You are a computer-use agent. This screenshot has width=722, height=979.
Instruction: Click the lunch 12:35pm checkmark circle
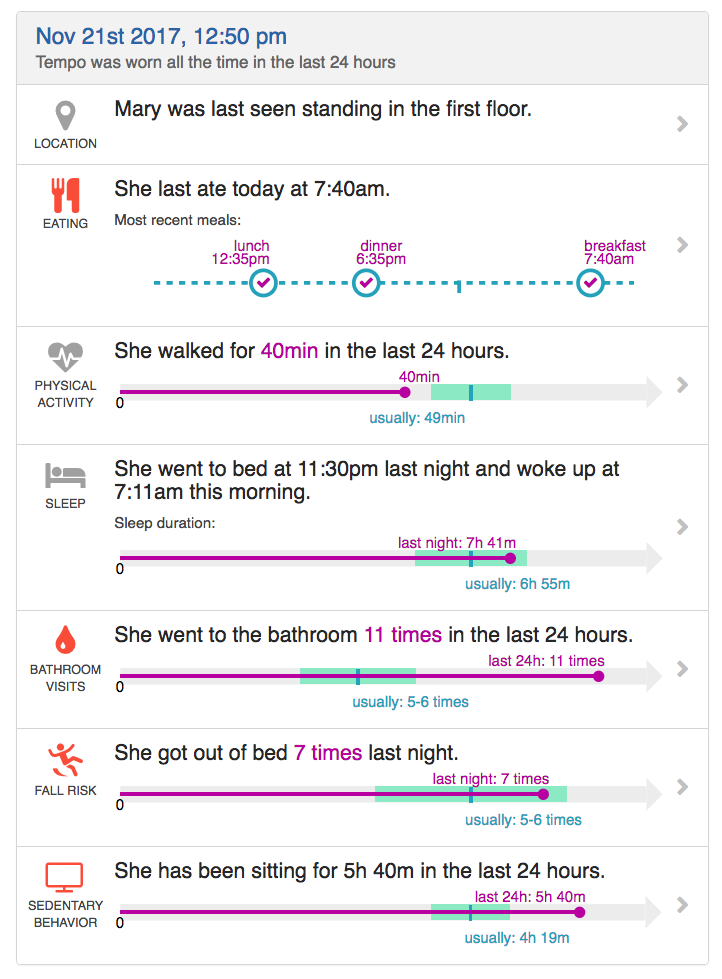(263, 284)
